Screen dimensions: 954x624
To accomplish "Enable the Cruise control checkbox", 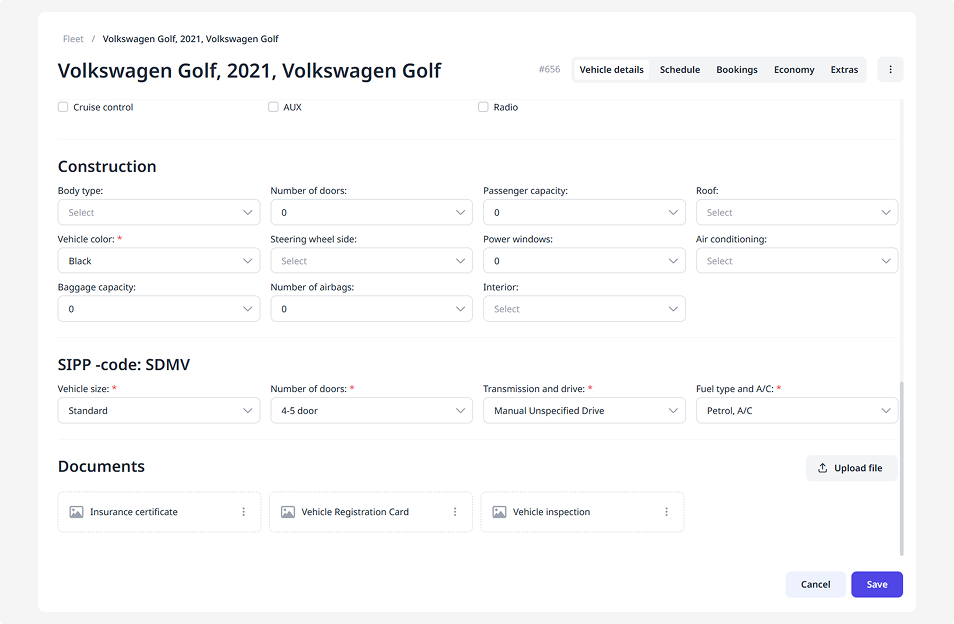I will [x=63, y=107].
